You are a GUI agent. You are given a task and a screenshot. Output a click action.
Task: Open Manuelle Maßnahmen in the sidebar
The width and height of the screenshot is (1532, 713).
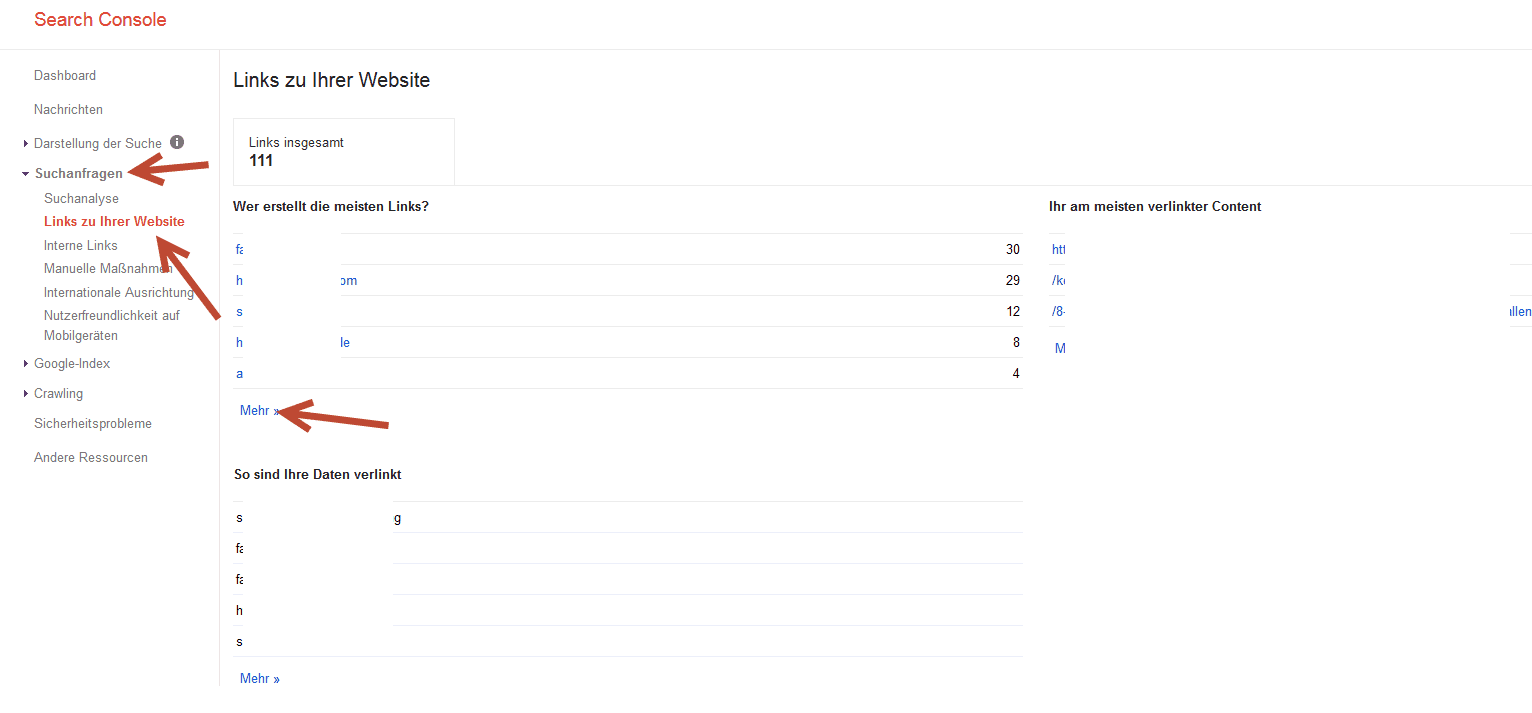(x=108, y=268)
